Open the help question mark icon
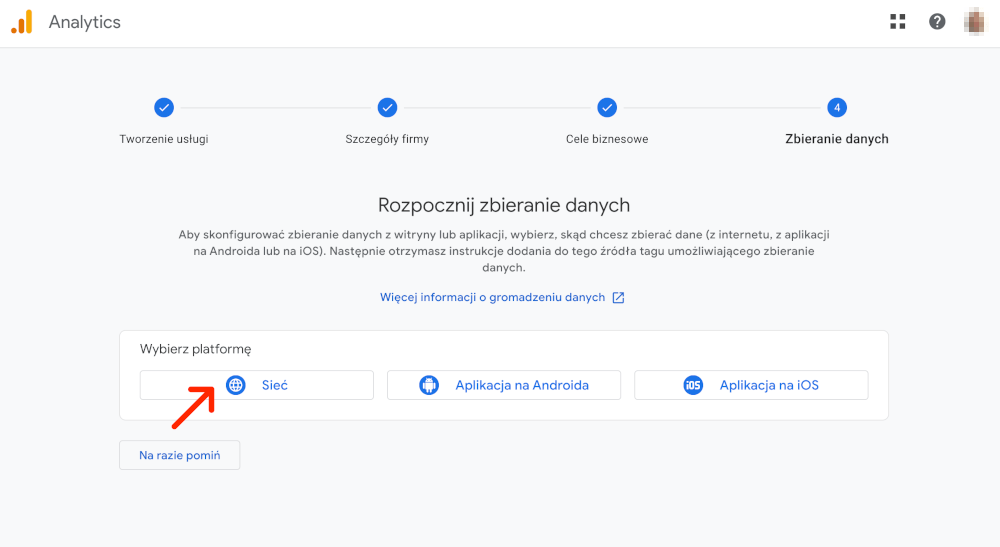The width and height of the screenshot is (1000, 547). click(x=937, y=22)
